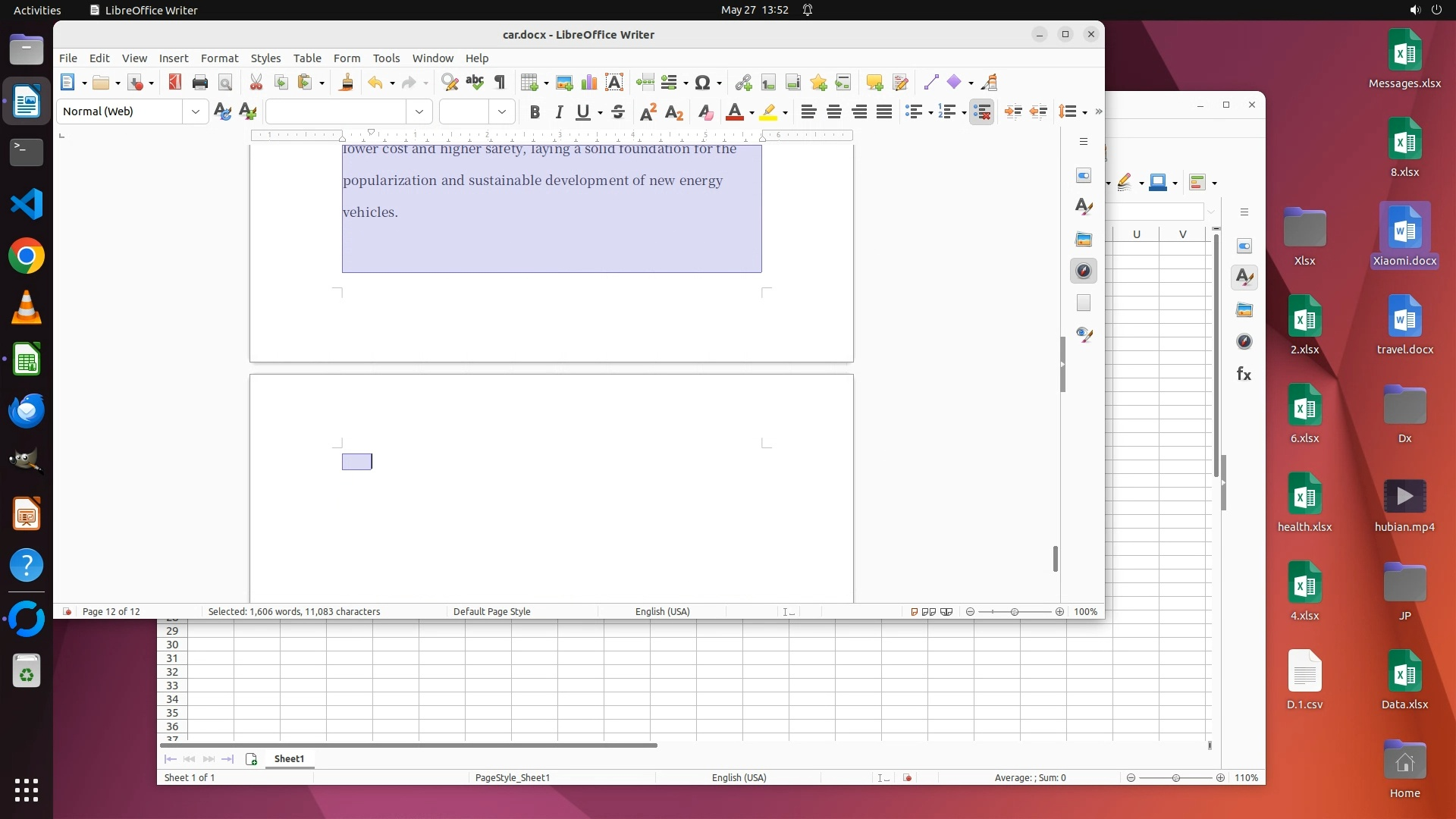Click the font name input field
The width and height of the screenshot is (1456, 819).
tap(336, 111)
